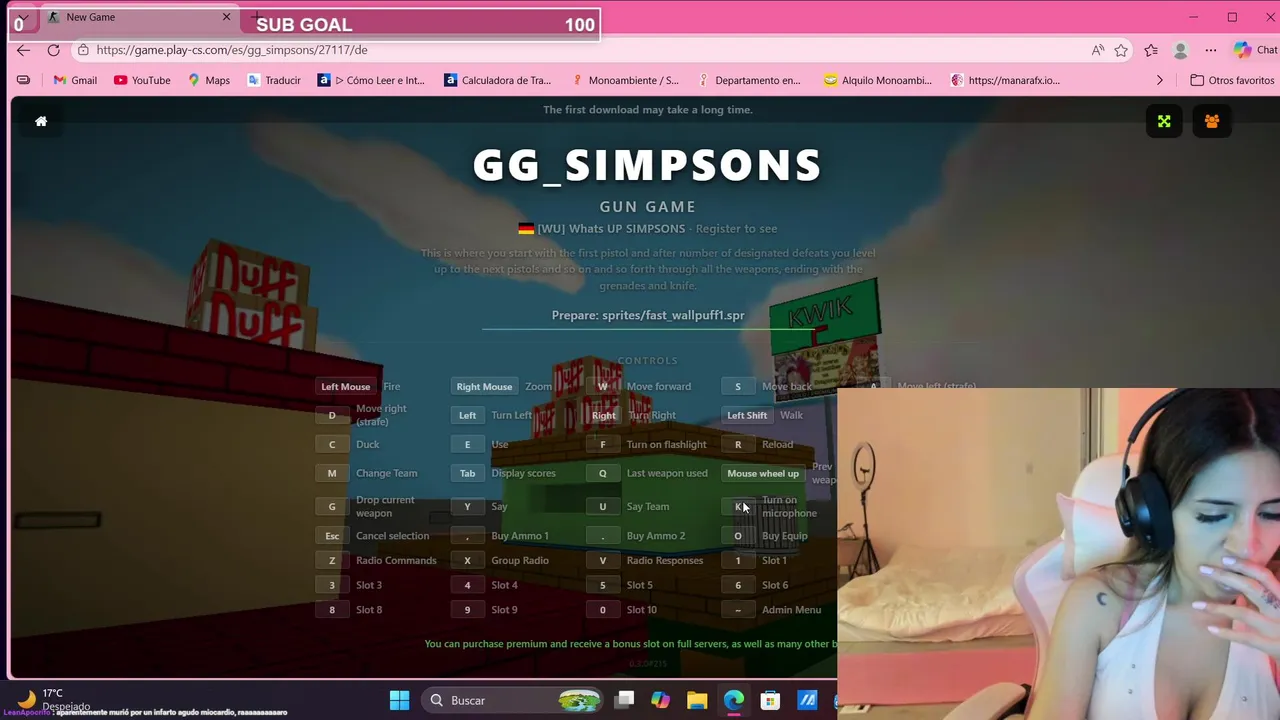This screenshot has height=720, width=1280.
Task: Open the manarafx.io bookmark
Action: [x=1005, y=80]
